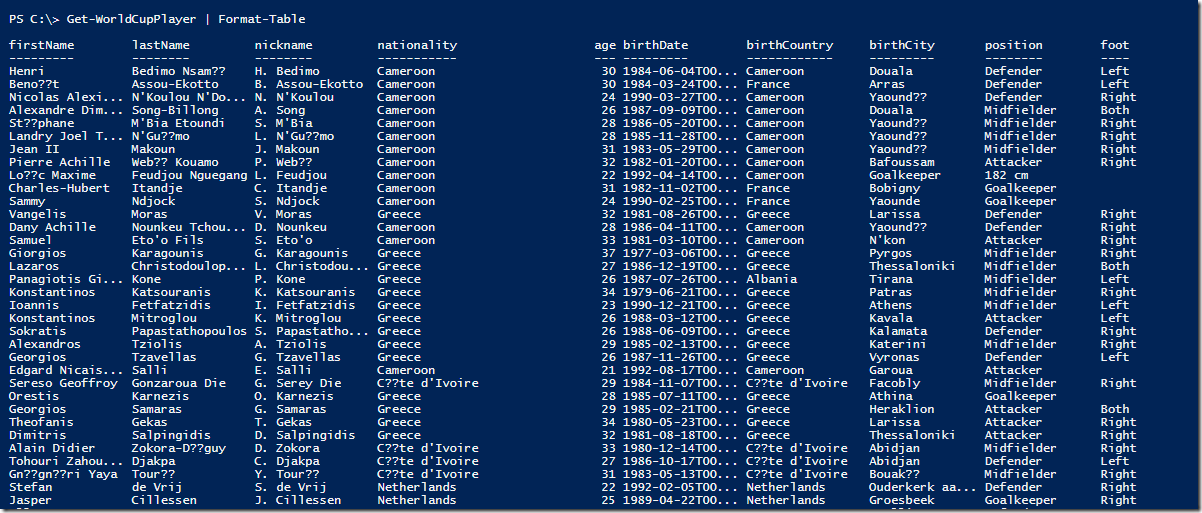Click last name Song-Billong

(x=175, y=110)
